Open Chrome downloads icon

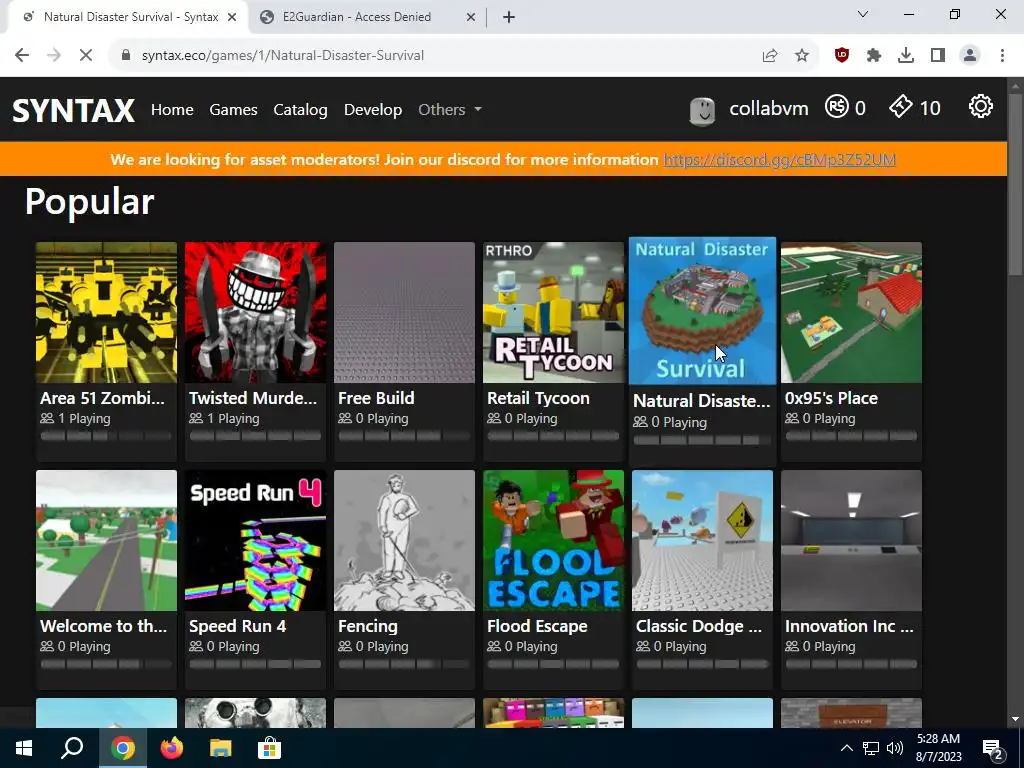tap(906, 56)
